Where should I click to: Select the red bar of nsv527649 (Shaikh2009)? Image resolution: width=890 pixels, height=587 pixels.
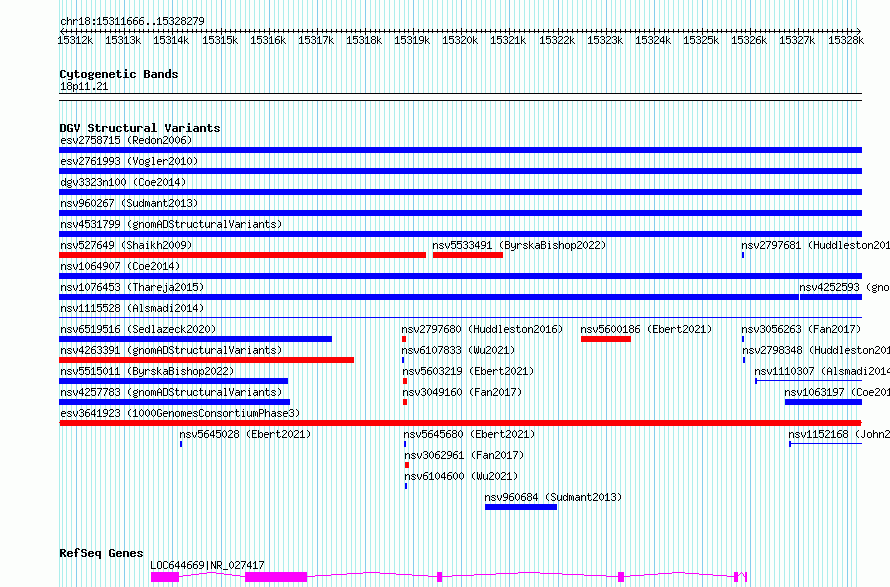tap(242, 255)
